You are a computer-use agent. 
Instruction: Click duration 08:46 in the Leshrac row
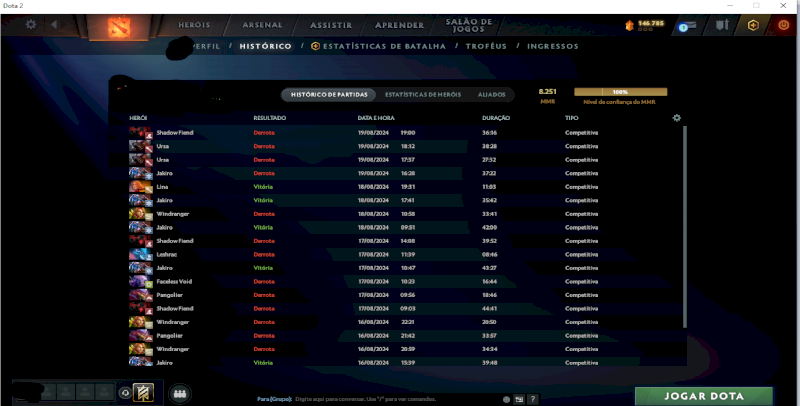coord(489,255)
